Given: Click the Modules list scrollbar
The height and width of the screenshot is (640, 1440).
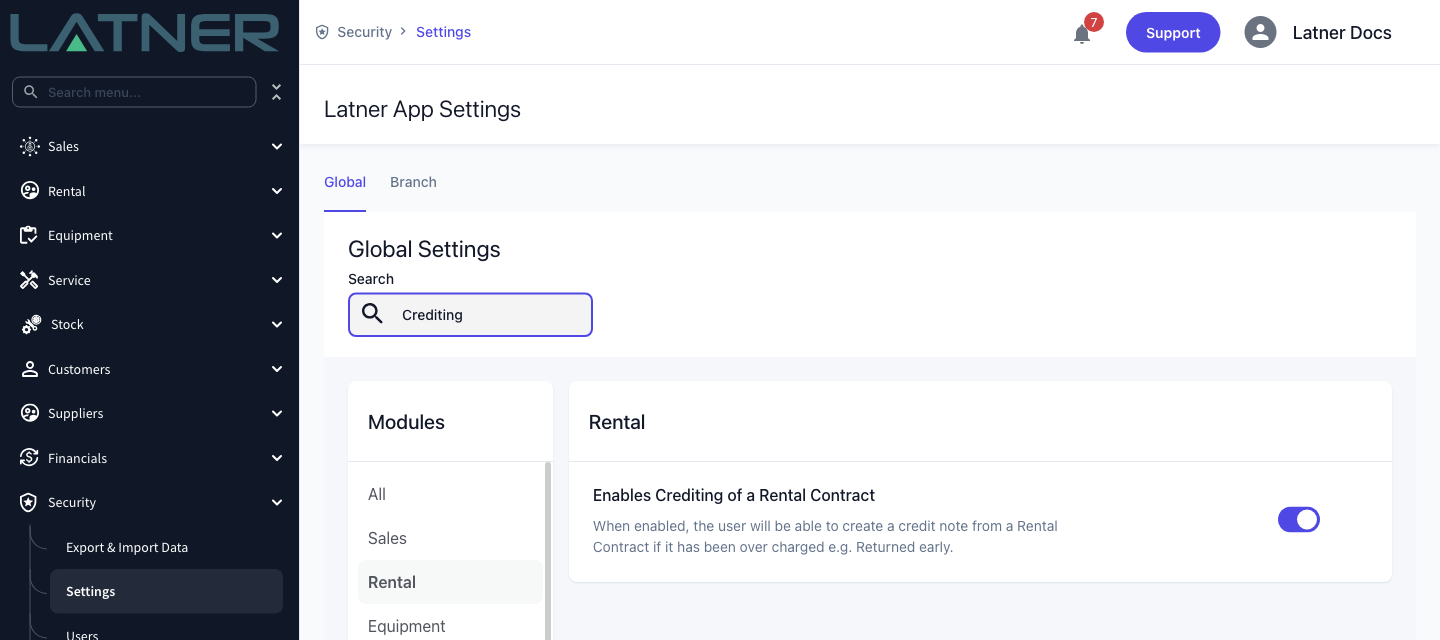Looking at the screenshot, I should click(x=547, y=550).
